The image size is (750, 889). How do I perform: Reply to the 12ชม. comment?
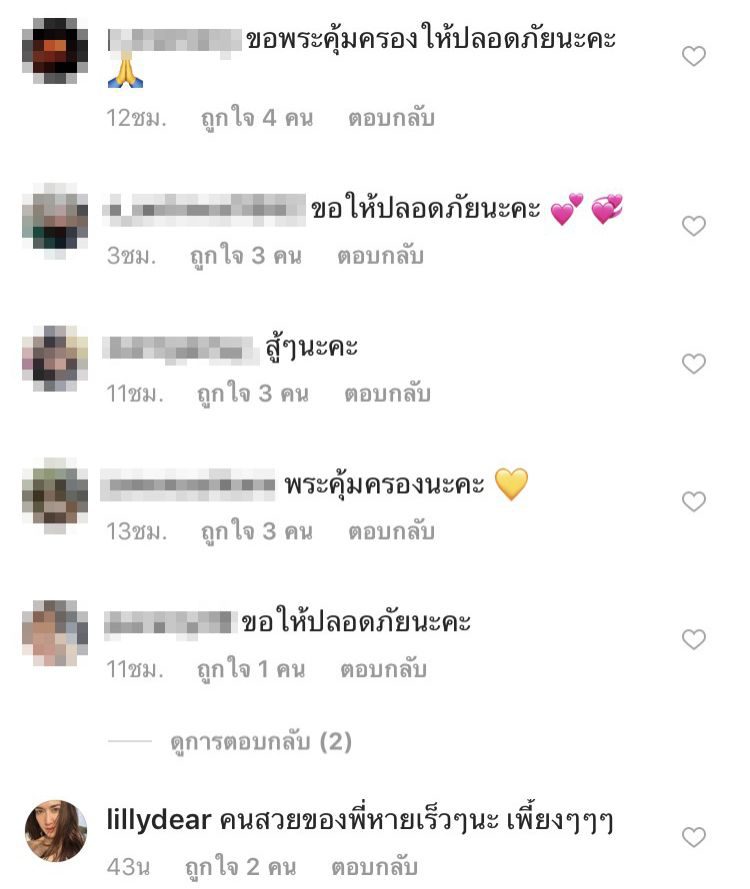pos(391,118)
